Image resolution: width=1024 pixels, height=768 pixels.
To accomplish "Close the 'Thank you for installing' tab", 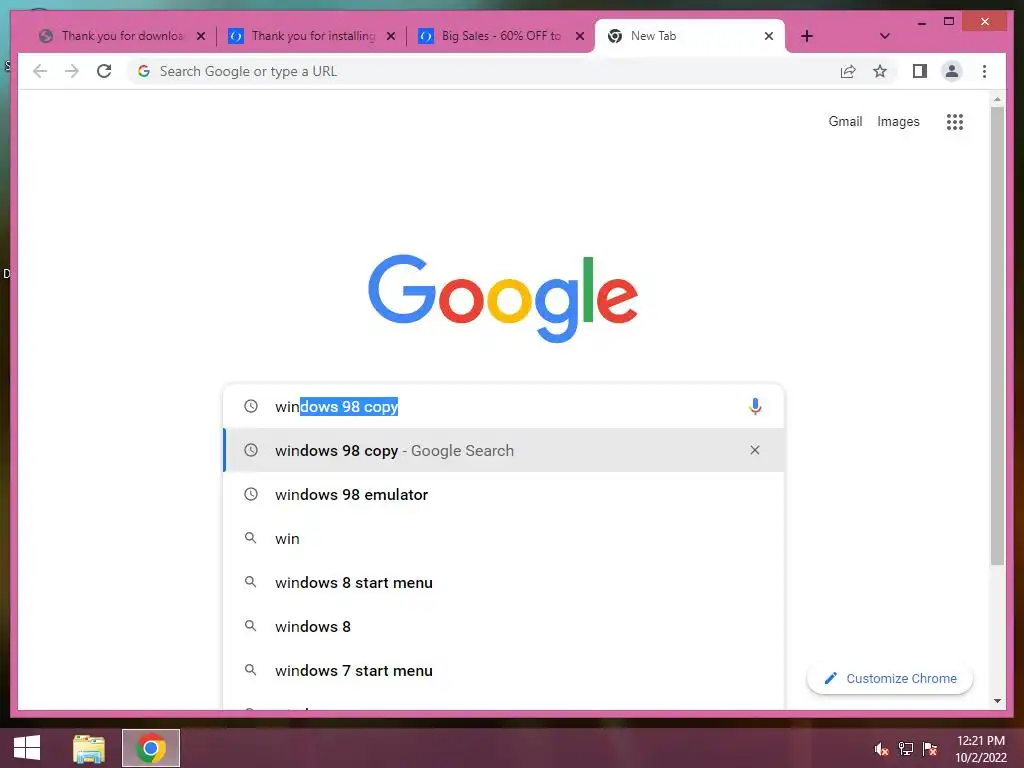I will tap(391, 36).
